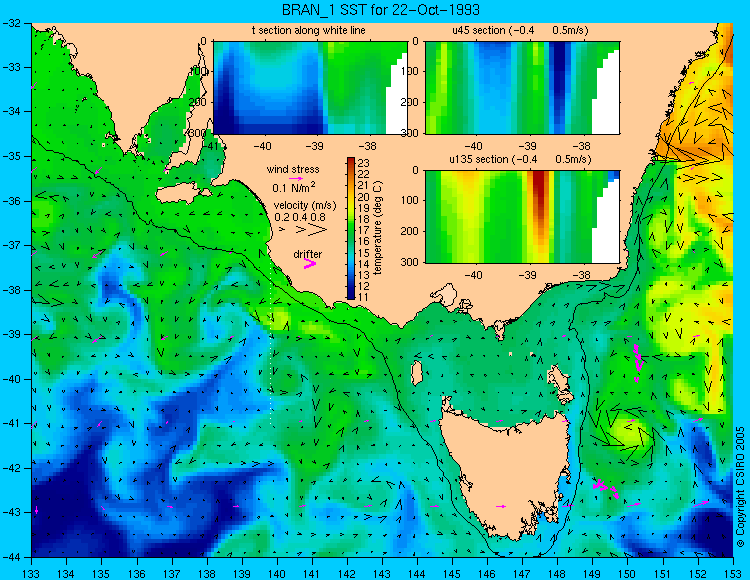
Task: Click the "144" longitude tick label
Action: coord(417,573)
